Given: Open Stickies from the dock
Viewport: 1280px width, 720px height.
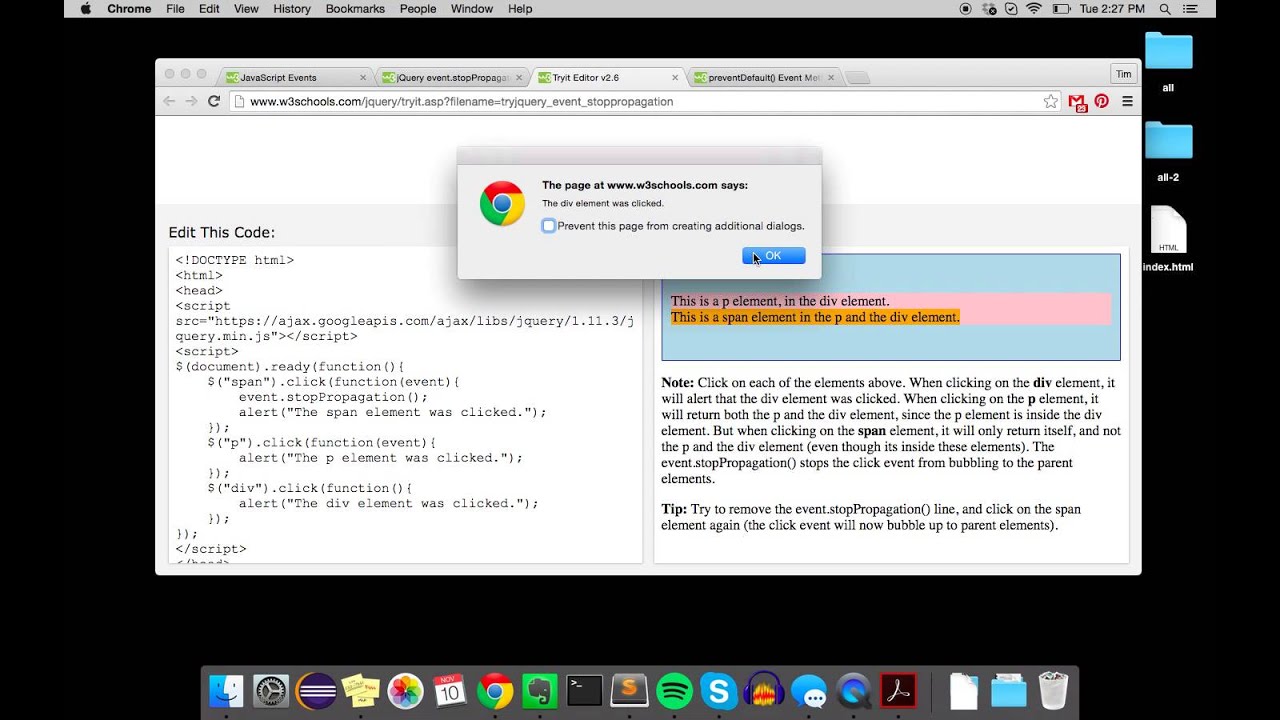Looking at the screenshot, I should pos(361,691).
